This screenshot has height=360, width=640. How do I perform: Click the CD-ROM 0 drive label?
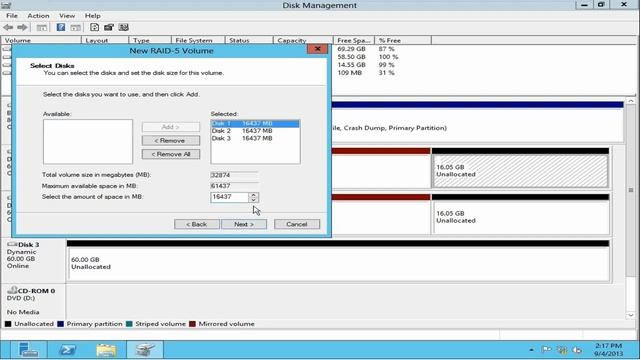[x=33, y=301]
